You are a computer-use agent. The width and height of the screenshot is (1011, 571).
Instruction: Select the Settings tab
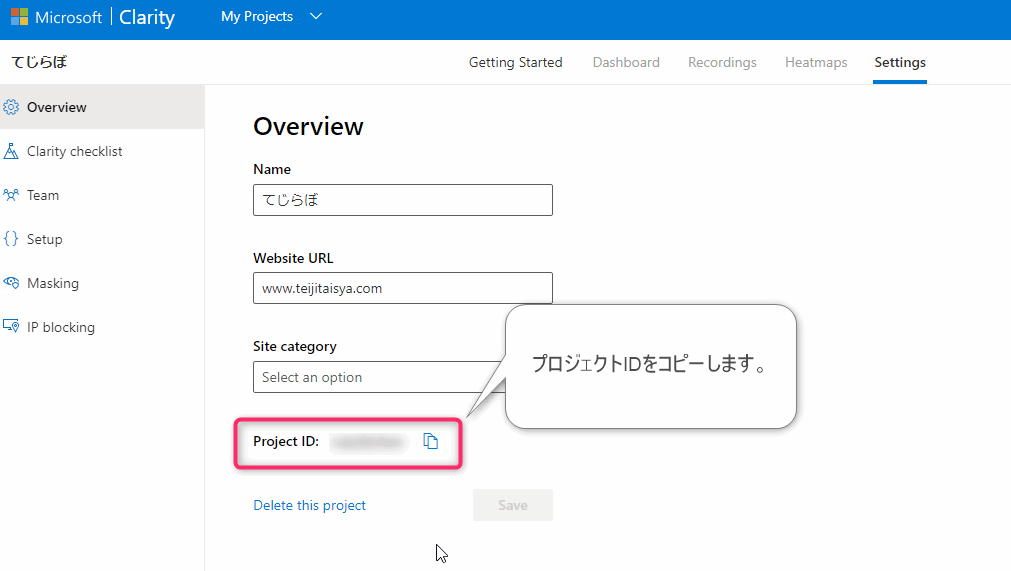click(x=899, y=63)
